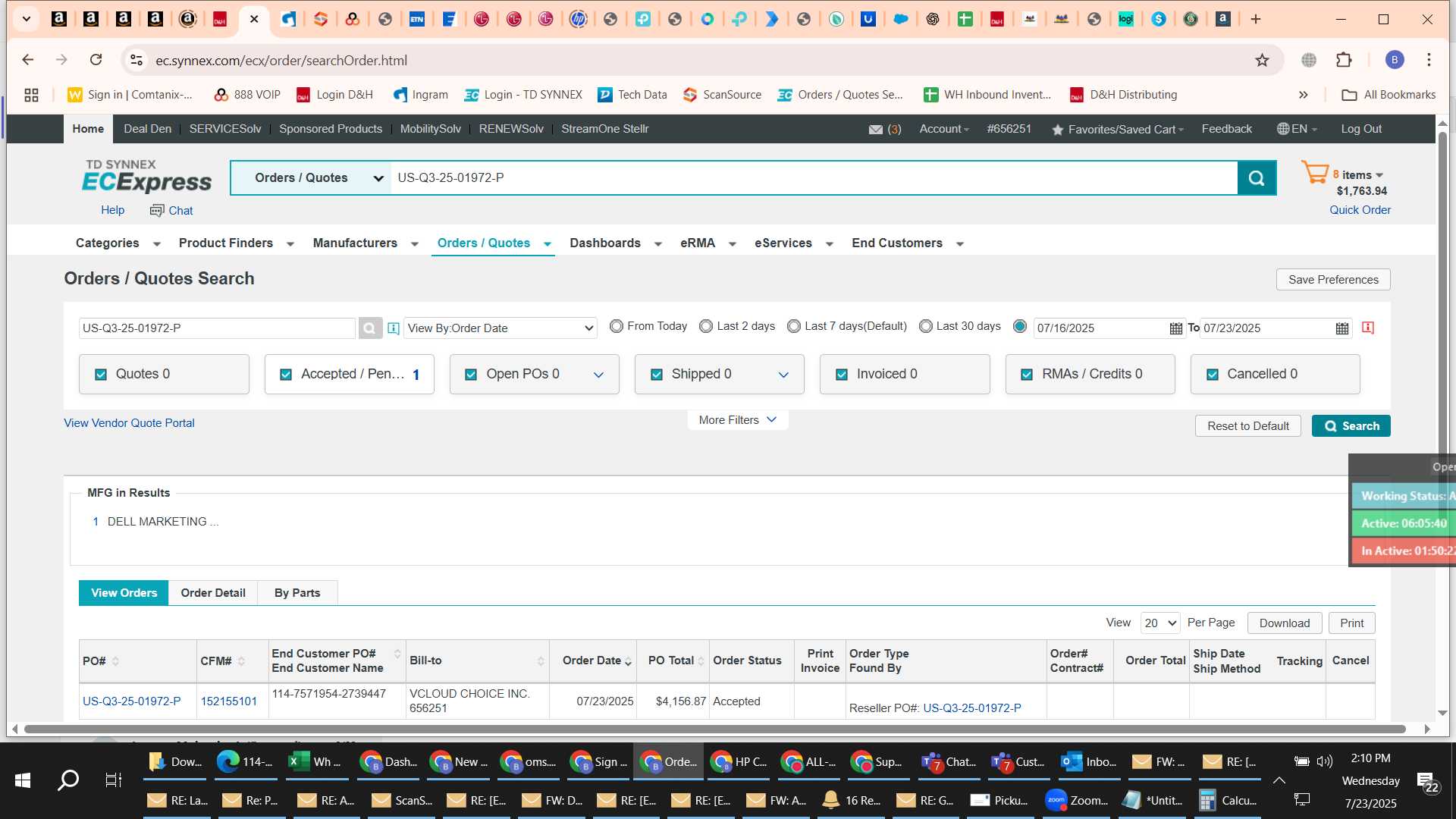Open the browser extensions puzzle icon
The width and height of the screenshot is (1456, 819).
coord(1344,60)
